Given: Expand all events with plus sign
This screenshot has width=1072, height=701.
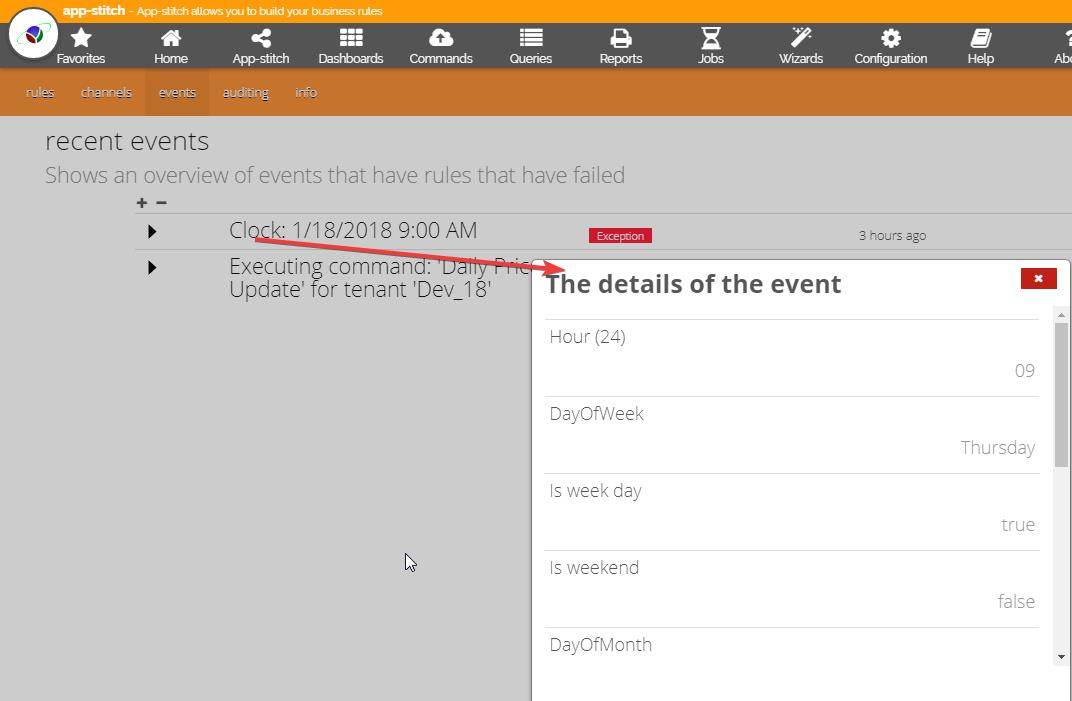Looking at the screenshot, I should tap(142, 203).
